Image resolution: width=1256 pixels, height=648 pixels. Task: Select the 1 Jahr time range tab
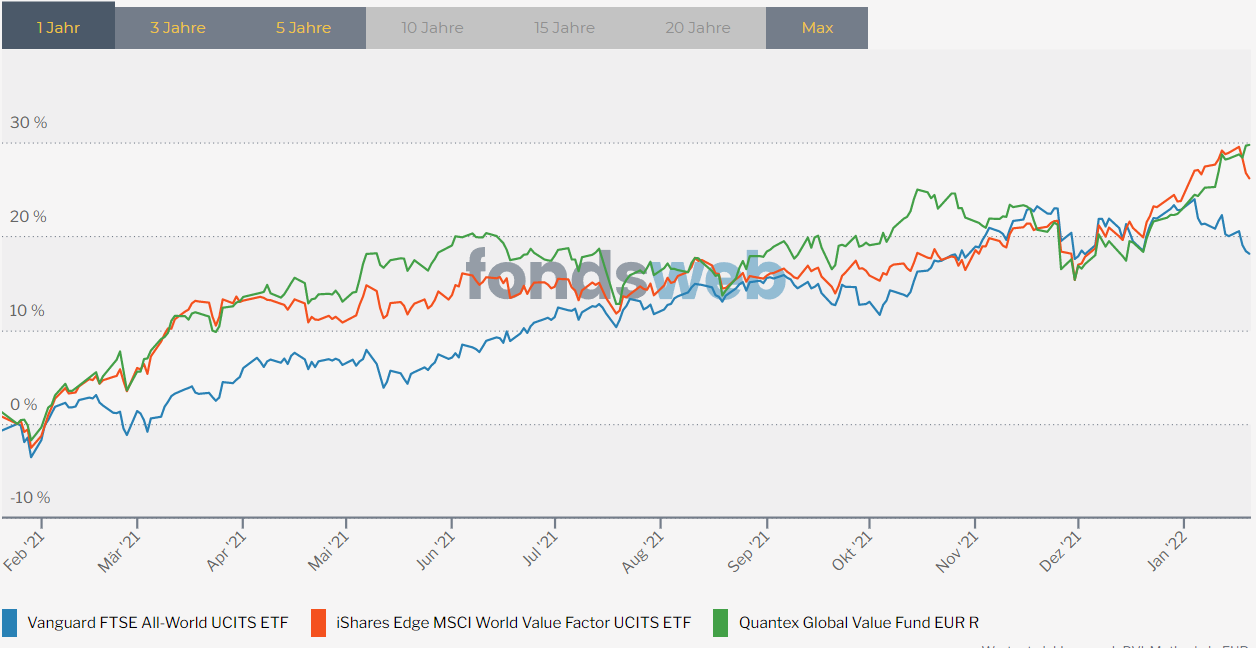pyautogui.click(x=58, y=28)
